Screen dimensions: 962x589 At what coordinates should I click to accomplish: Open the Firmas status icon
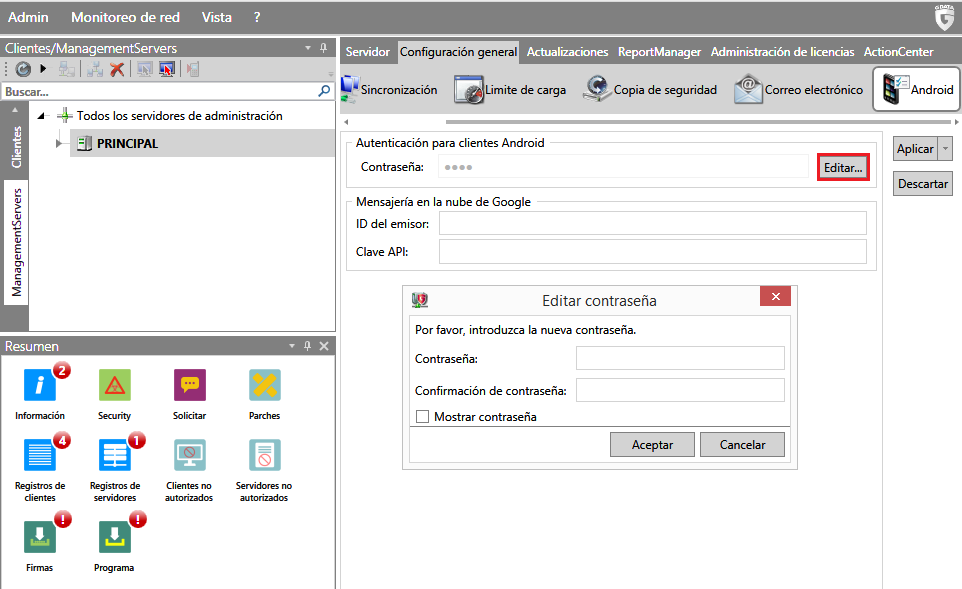[40, 537]
